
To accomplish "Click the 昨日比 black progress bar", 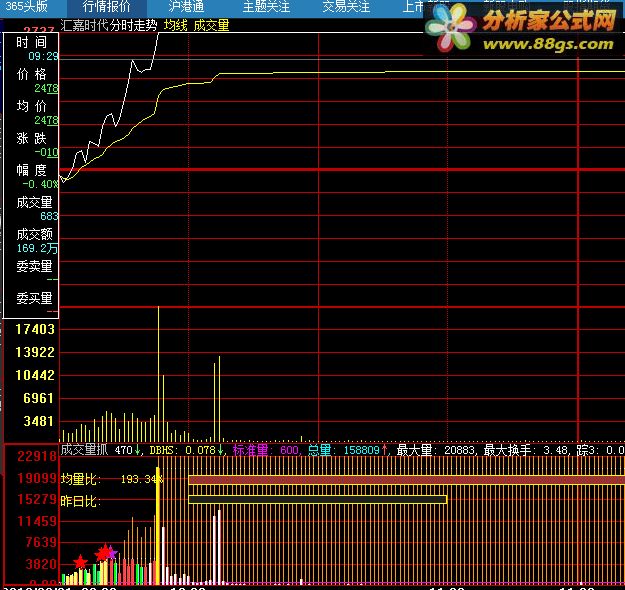I will [x=318, y=500].
